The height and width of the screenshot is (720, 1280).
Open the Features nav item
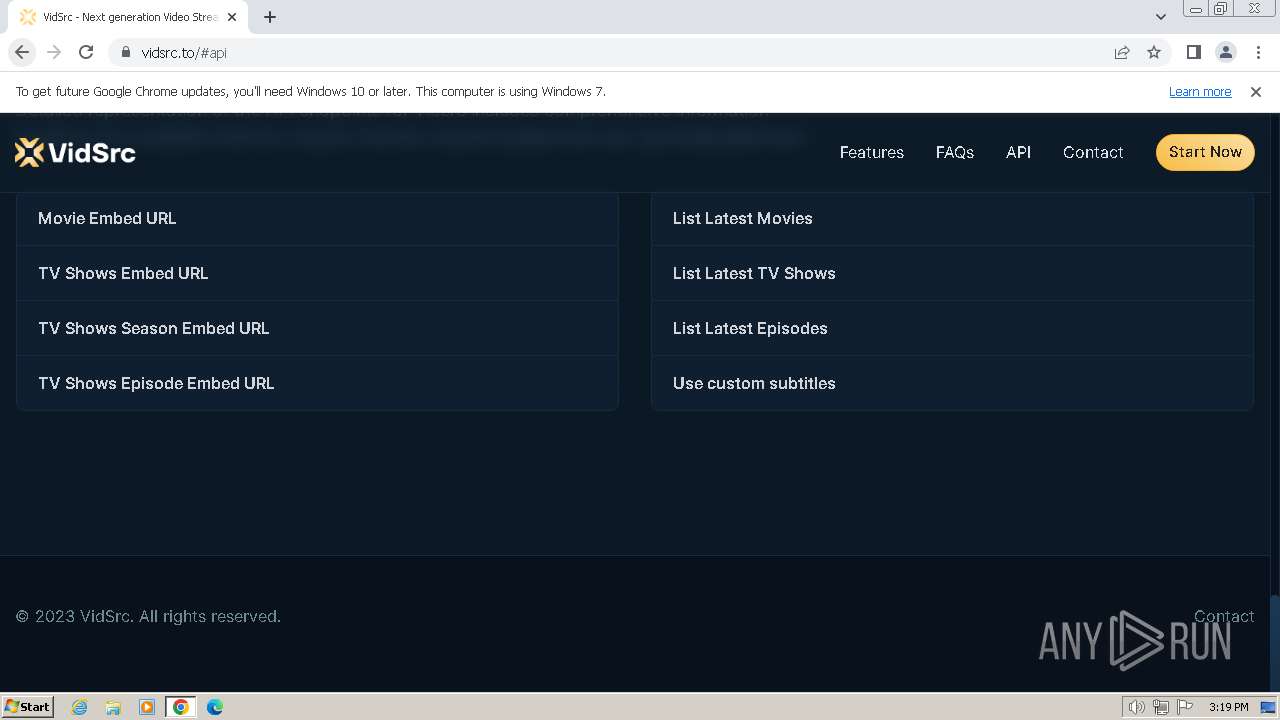(871, 152)
